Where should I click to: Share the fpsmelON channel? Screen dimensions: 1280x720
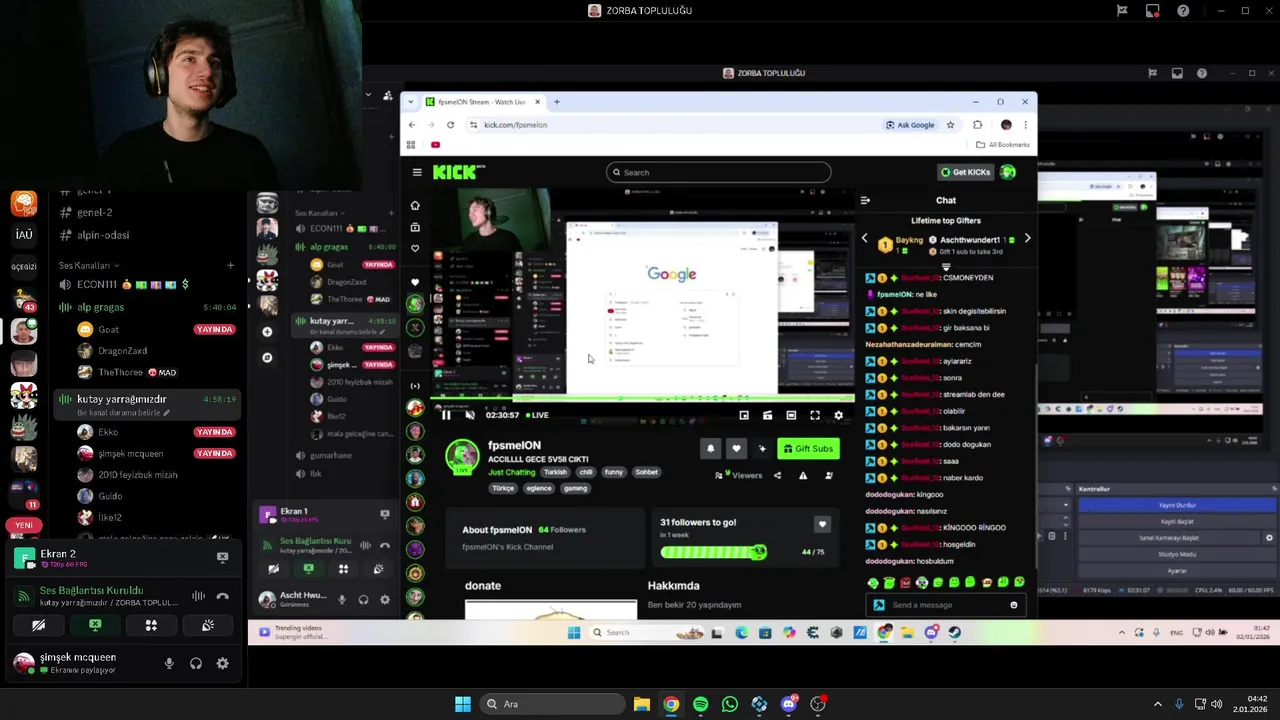click(777, 475)
